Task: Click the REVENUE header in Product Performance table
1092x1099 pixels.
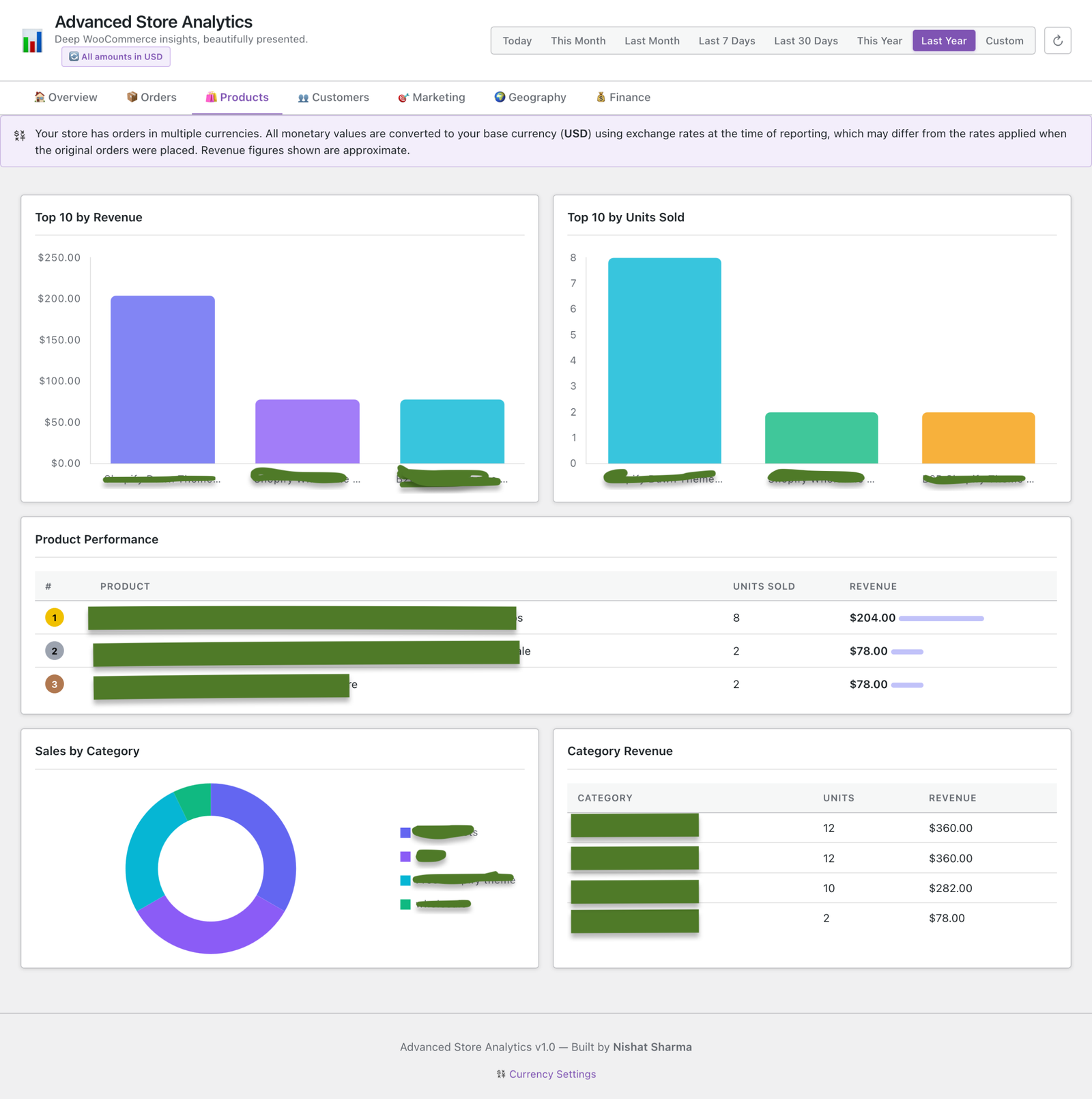Action: 873,586
